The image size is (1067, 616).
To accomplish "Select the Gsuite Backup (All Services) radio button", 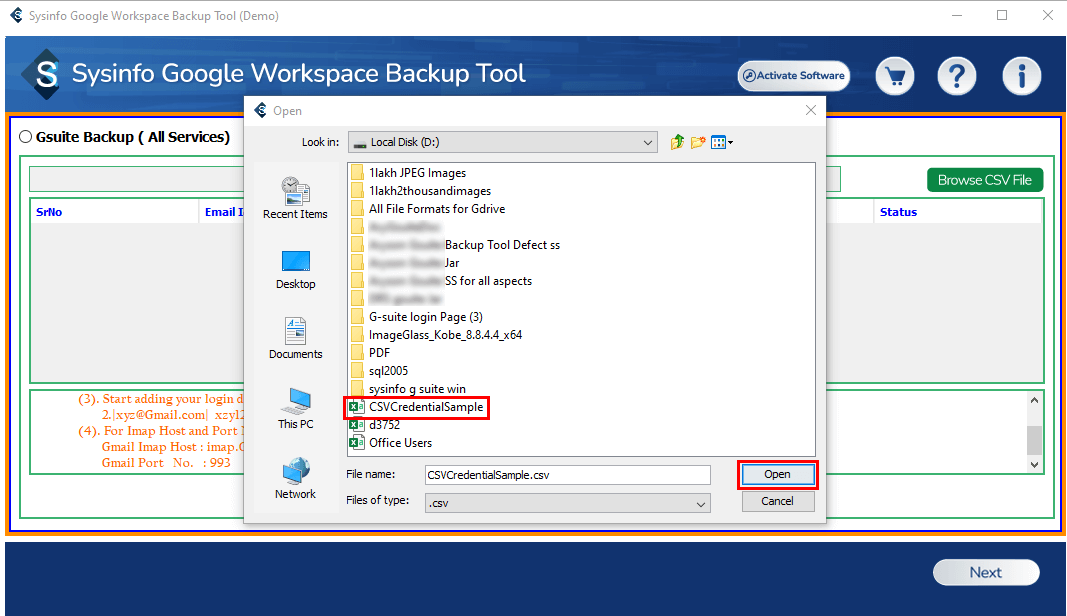I will click(x=26, y=137).
